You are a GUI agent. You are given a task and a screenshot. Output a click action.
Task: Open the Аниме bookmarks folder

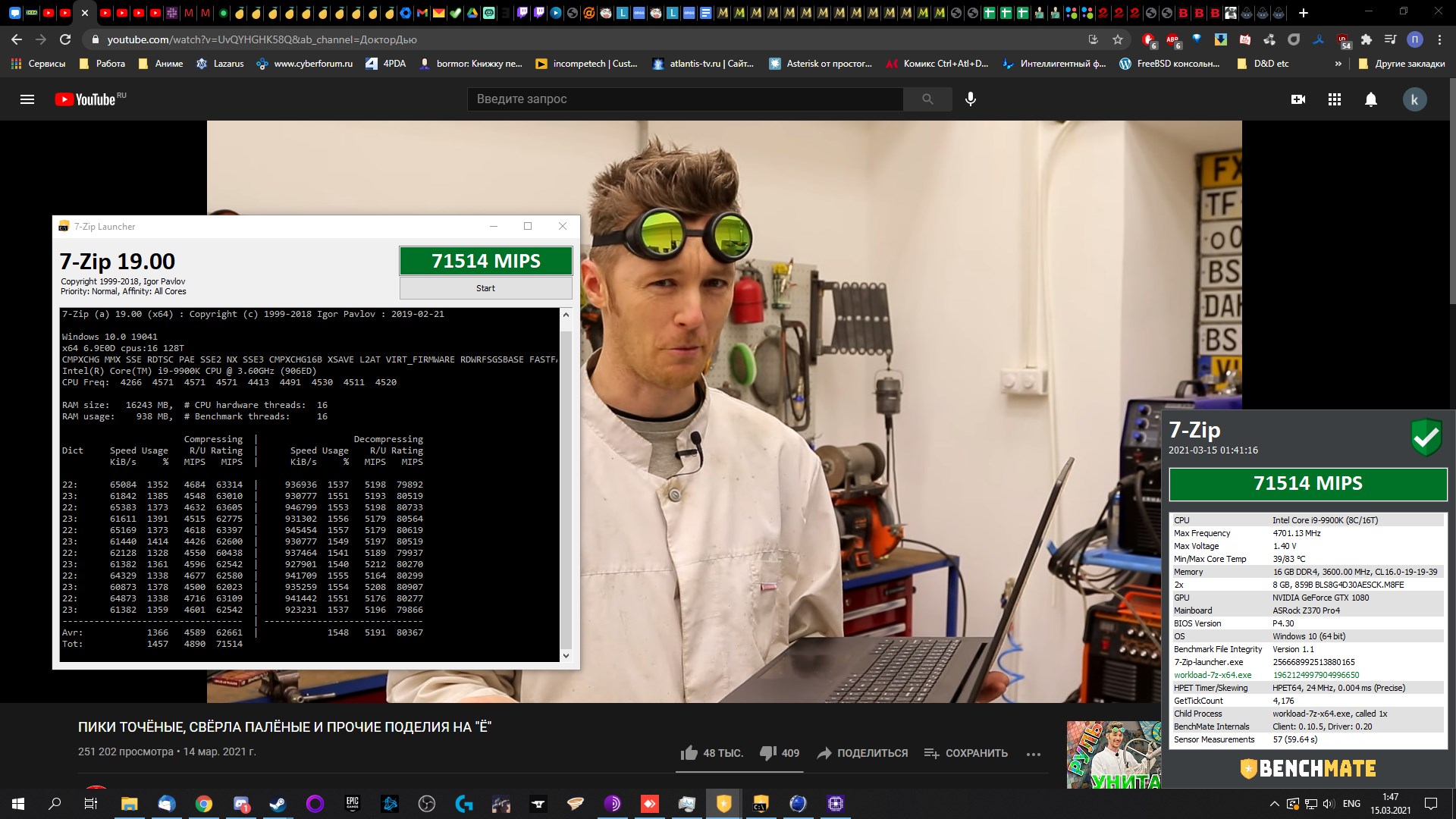[160, 64]
